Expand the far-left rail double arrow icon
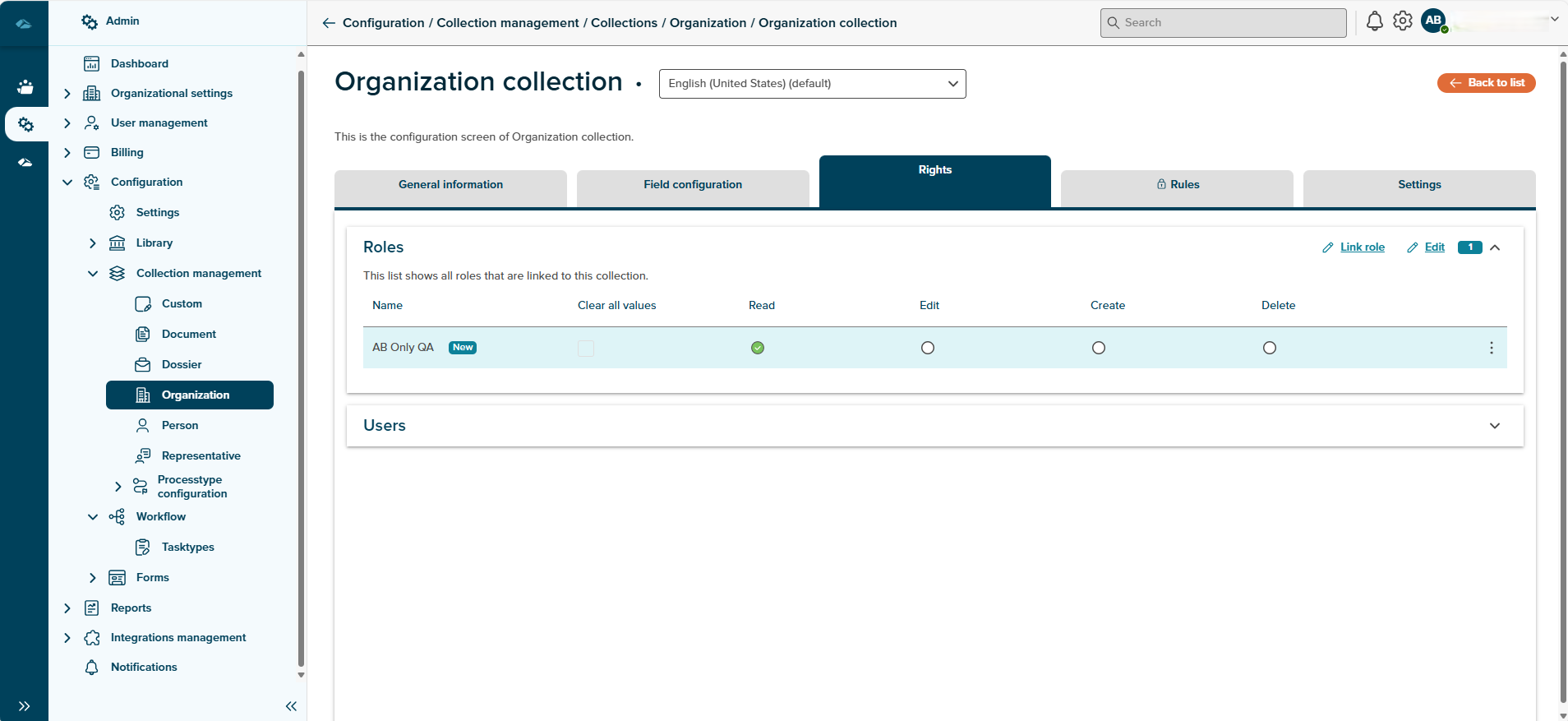The image size is (1568, 721). (24, 706)
